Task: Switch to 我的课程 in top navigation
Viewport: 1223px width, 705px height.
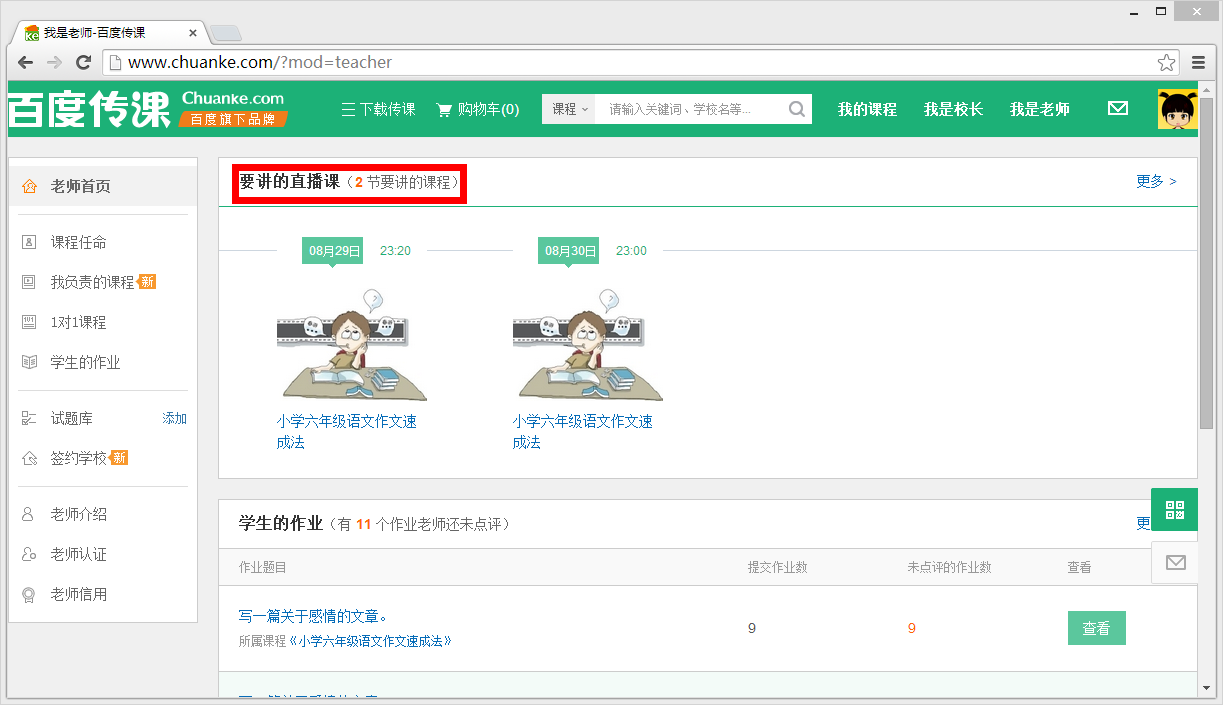Action: 866,108
